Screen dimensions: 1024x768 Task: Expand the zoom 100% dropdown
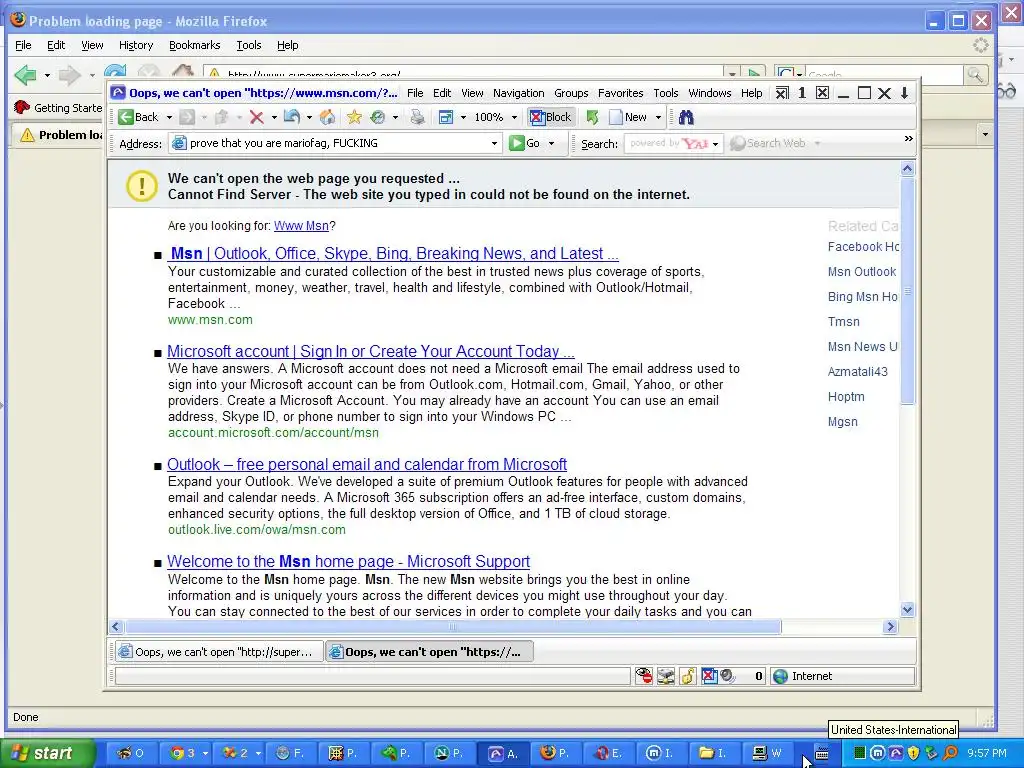click(x=514, y=118)
